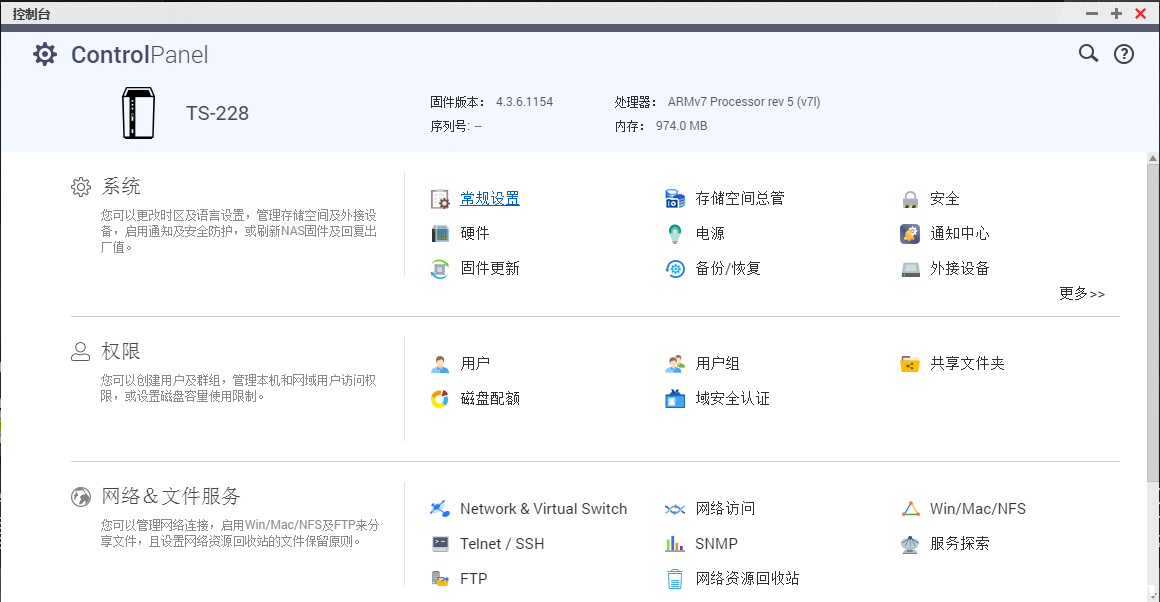Click the 外接设备 external device icon
This screenshot has height=602, width=1160.
click(x=910, y=268)
